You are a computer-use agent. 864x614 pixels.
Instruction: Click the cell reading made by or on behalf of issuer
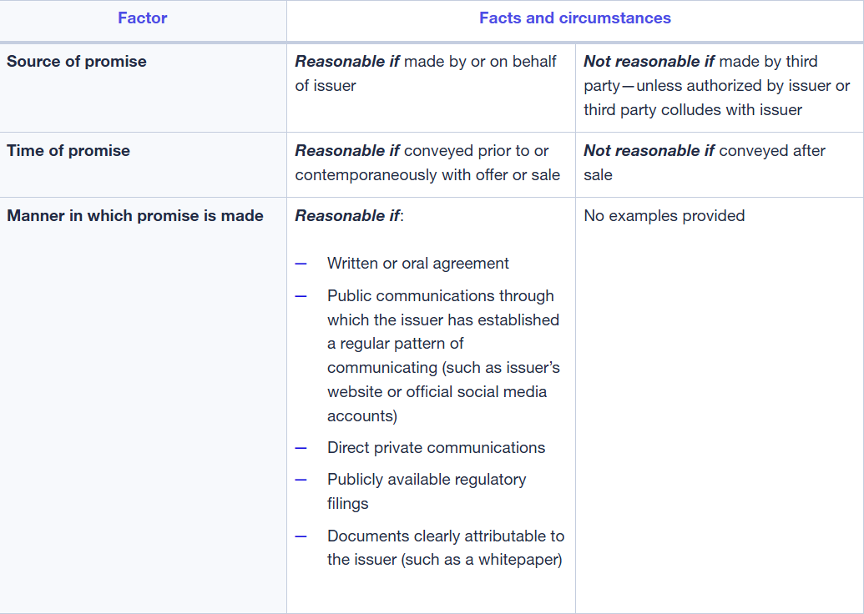tap(426, 73)
